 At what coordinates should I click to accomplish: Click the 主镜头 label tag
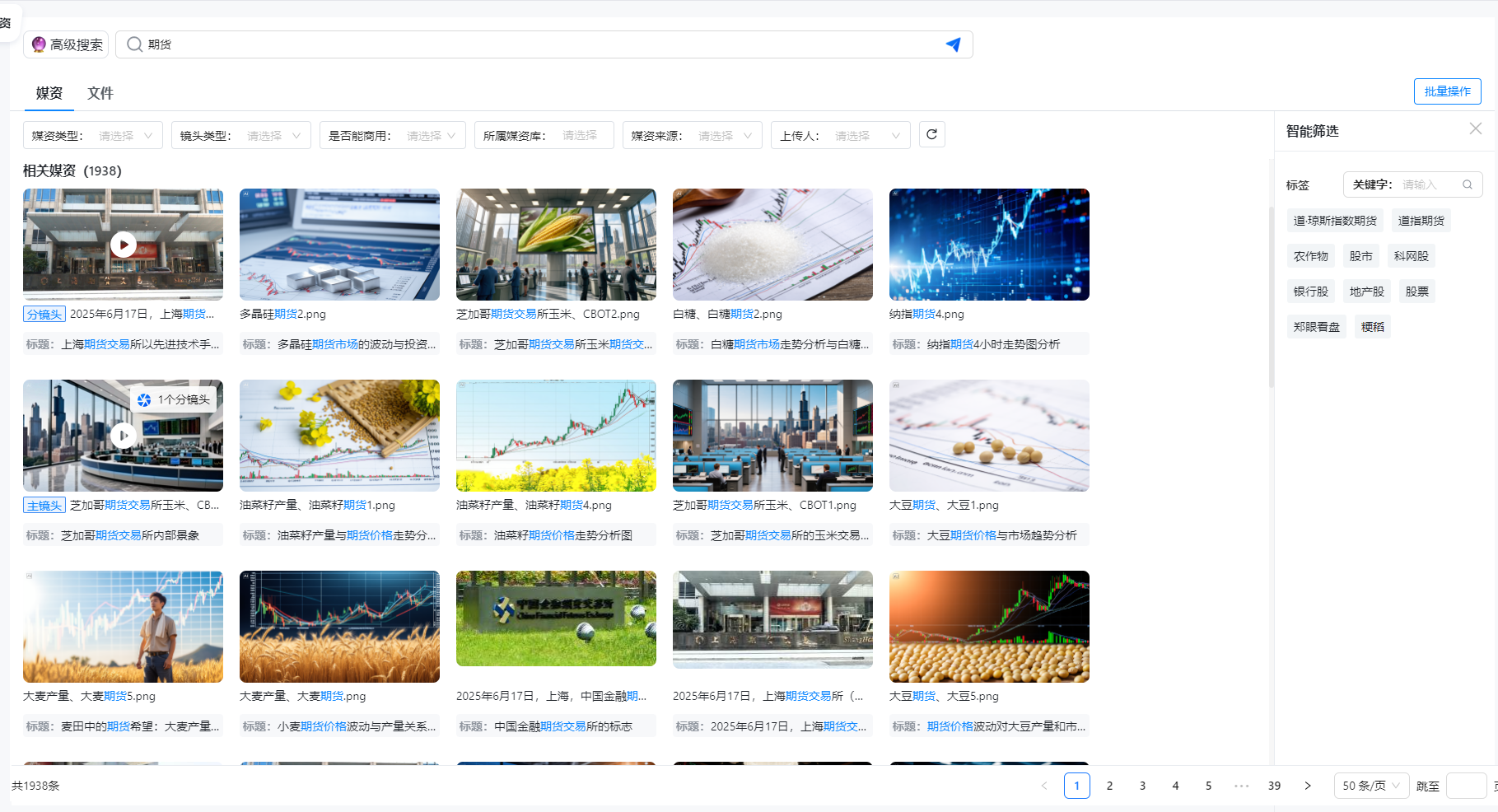[44, 506]
